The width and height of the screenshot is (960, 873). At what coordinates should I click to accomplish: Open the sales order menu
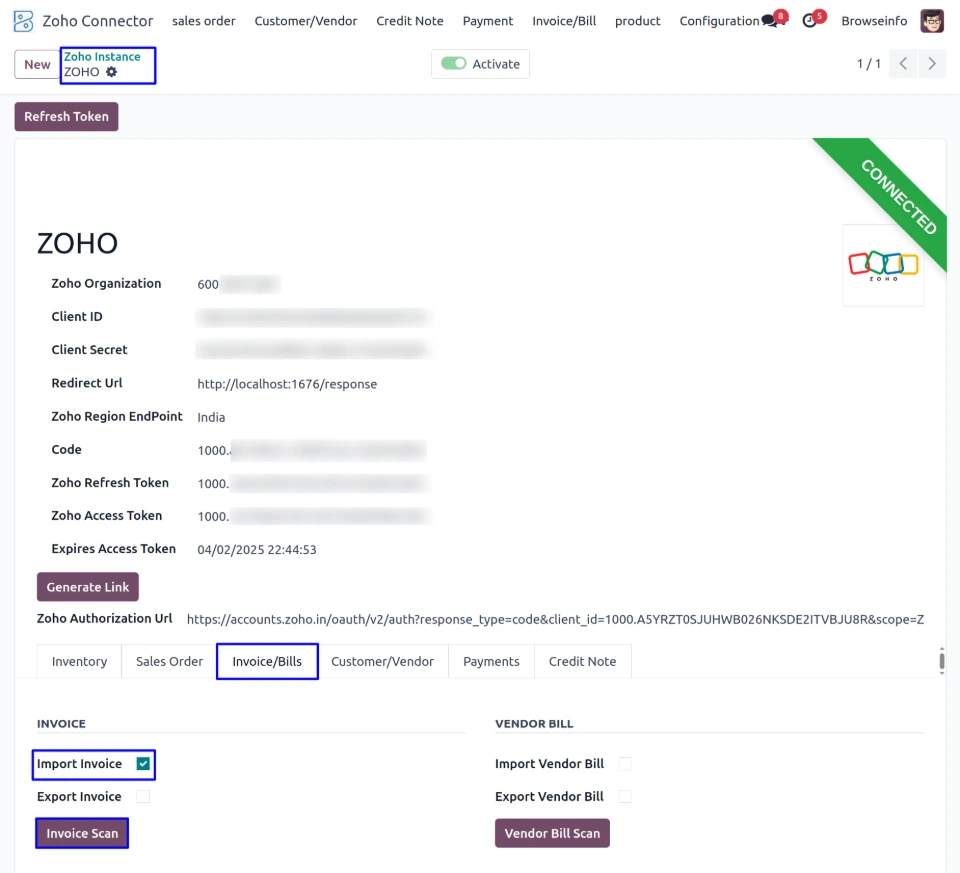[204, 21]
